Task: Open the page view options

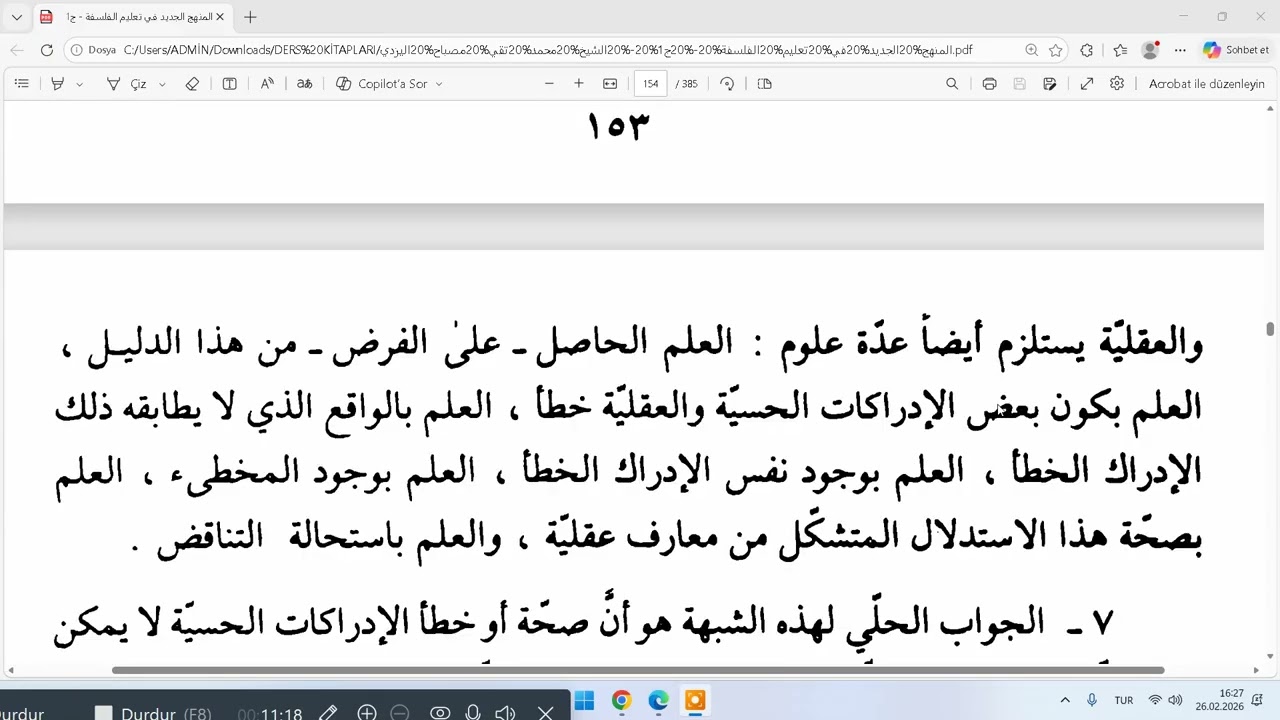Action: click(765, 84)
